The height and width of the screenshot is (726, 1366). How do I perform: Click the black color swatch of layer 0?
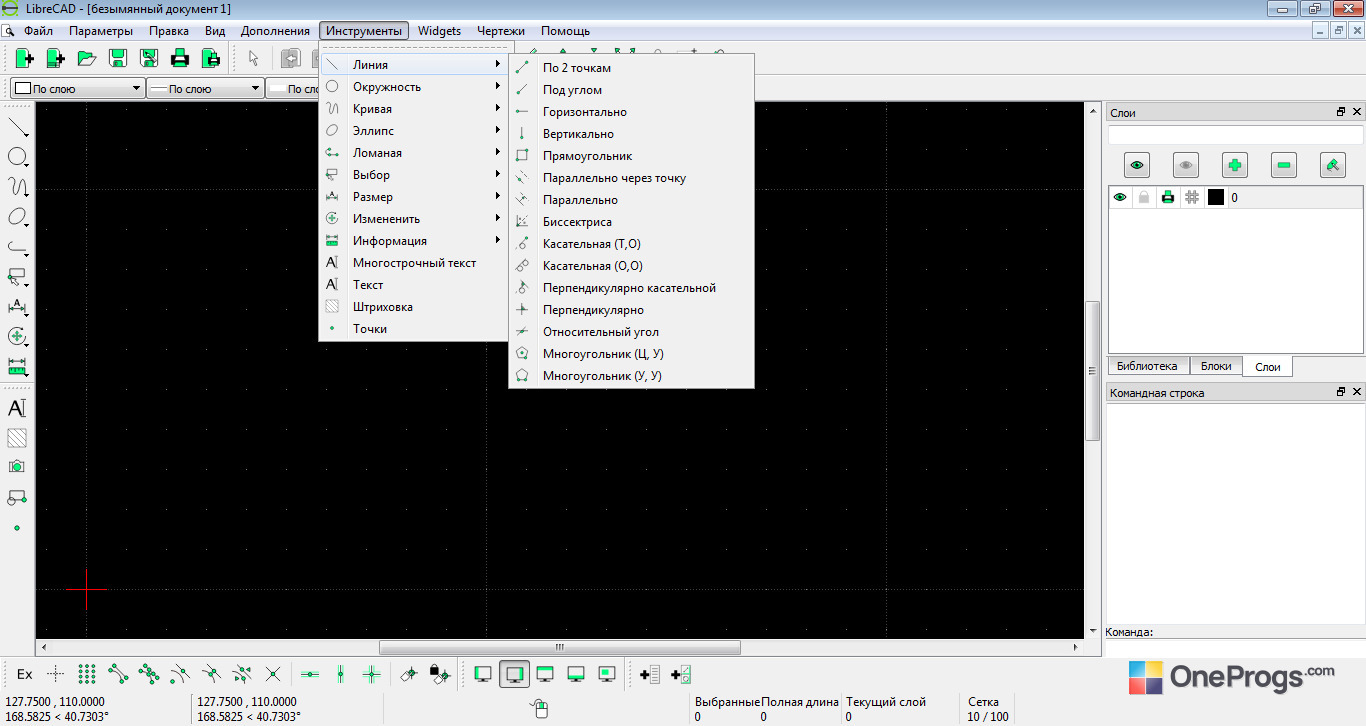1216,197
